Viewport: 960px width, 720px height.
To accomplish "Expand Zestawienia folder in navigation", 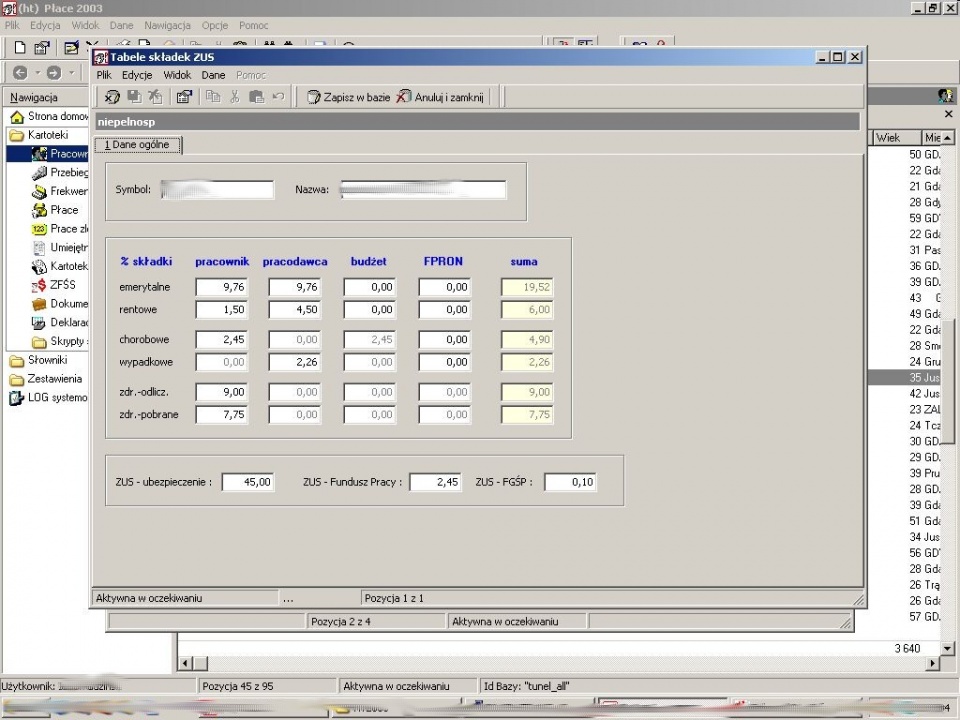I will pos(17,380).
